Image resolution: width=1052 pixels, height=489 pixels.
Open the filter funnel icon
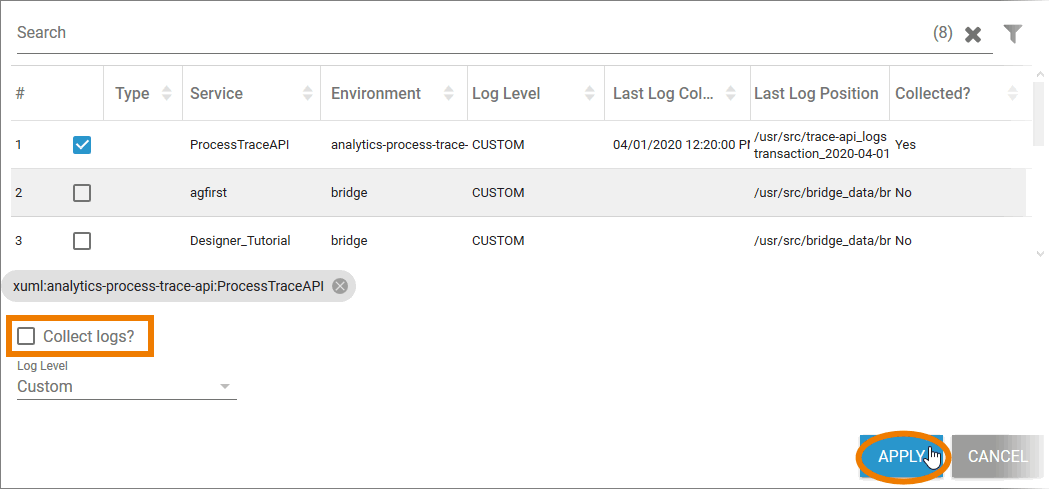1013,34
